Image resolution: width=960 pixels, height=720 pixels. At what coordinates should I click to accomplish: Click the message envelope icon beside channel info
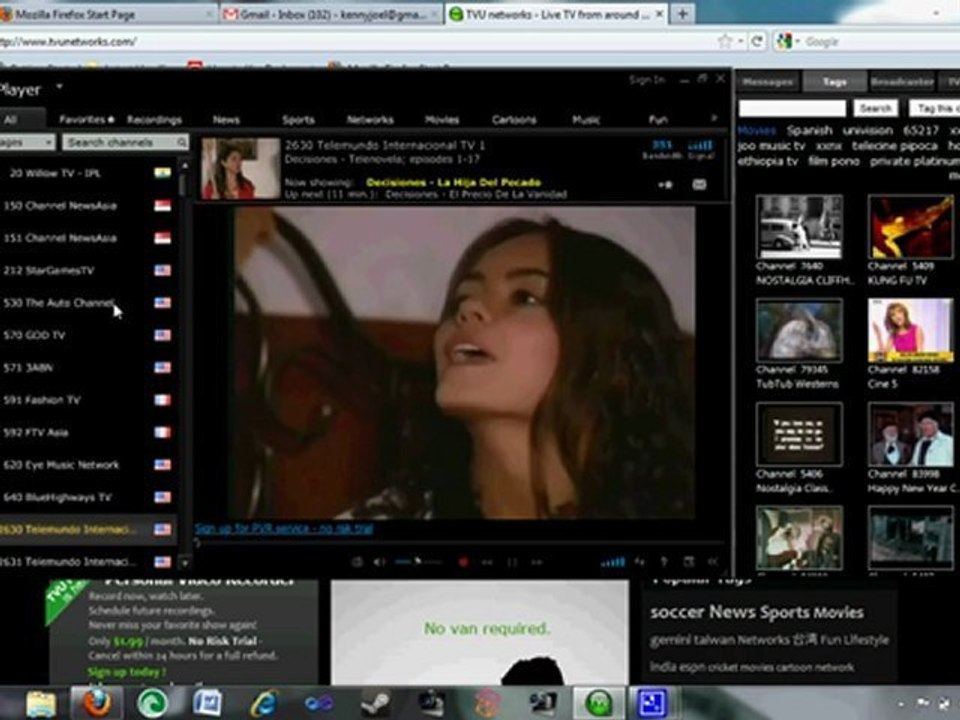click(x=699, y=184)
